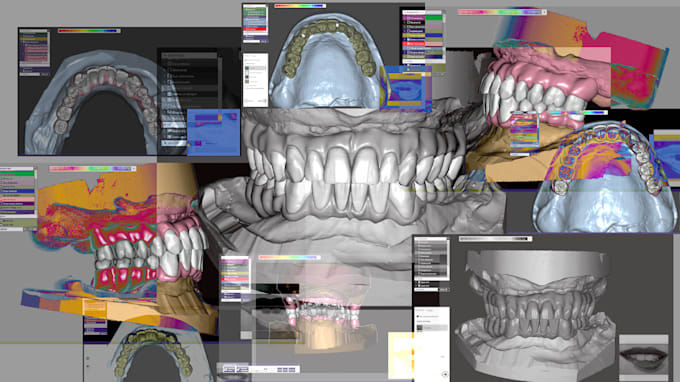Select the yellow row in the top-left window's layer list
This screenshot has width=680, height=382.
pos(34,39)
